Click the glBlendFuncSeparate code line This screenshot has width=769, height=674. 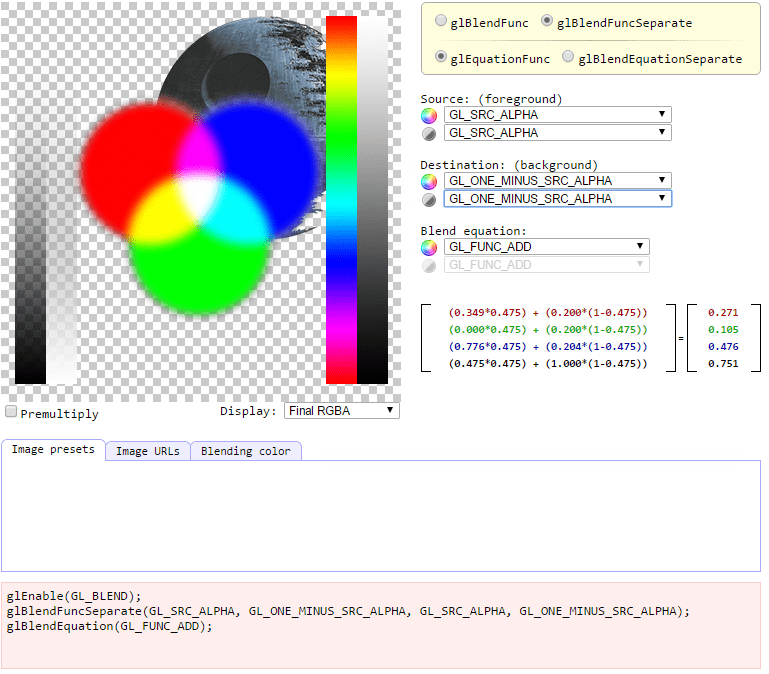point(348,611)
